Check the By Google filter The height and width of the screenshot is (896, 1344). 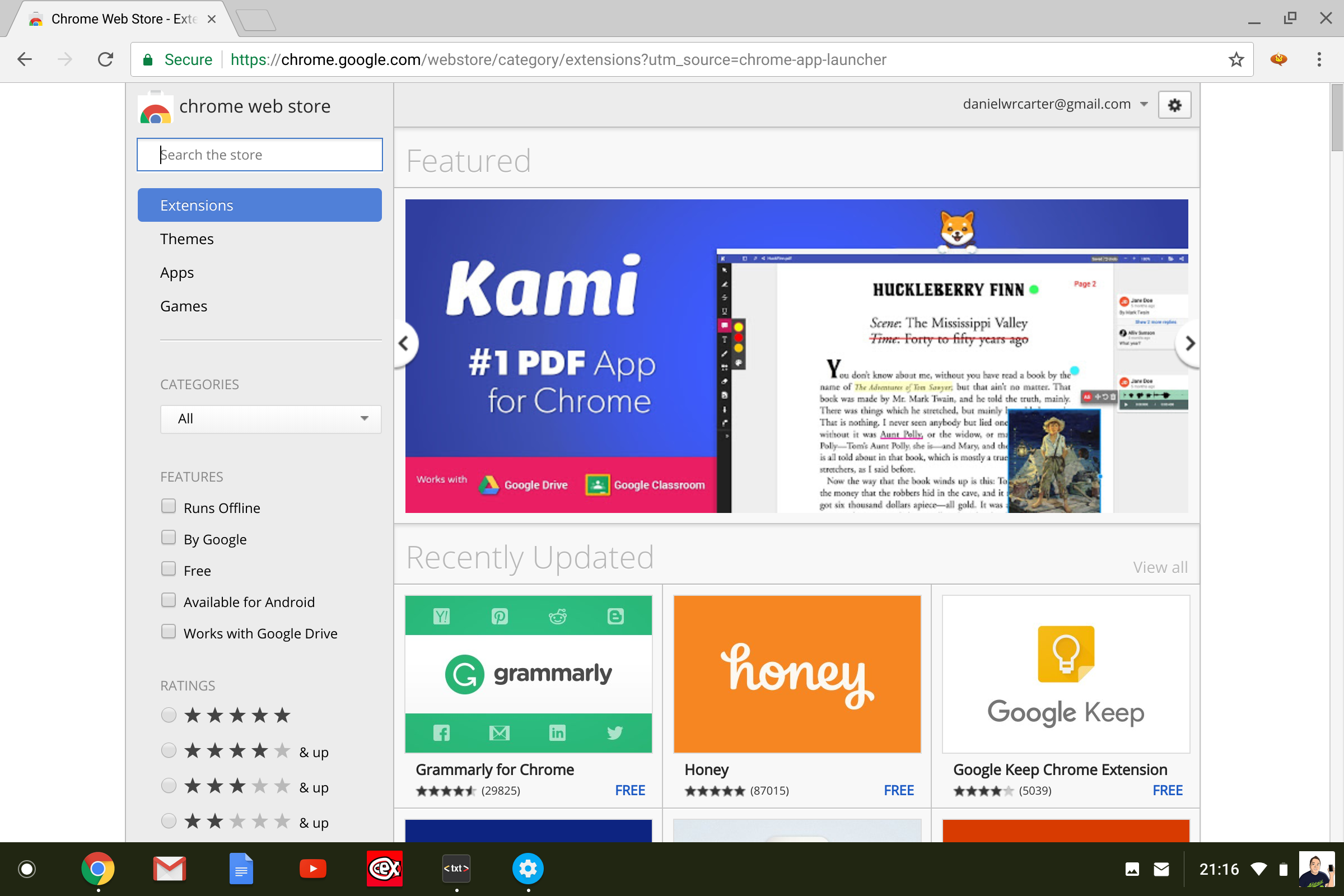tap(168, 538)
